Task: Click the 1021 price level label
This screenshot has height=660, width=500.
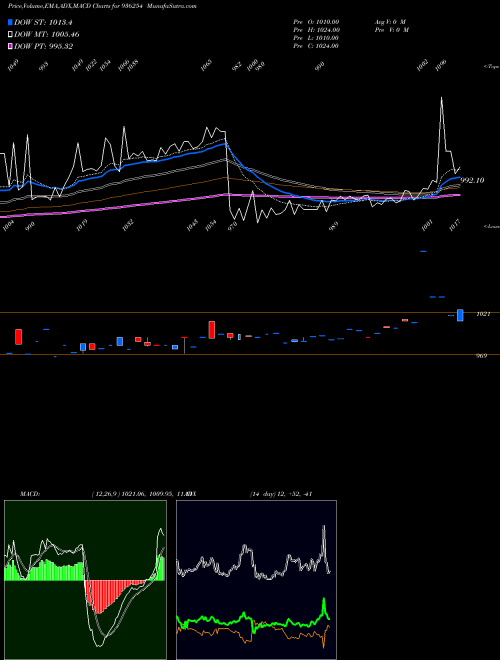Action: pyautogui.click(x=483, y=314)
